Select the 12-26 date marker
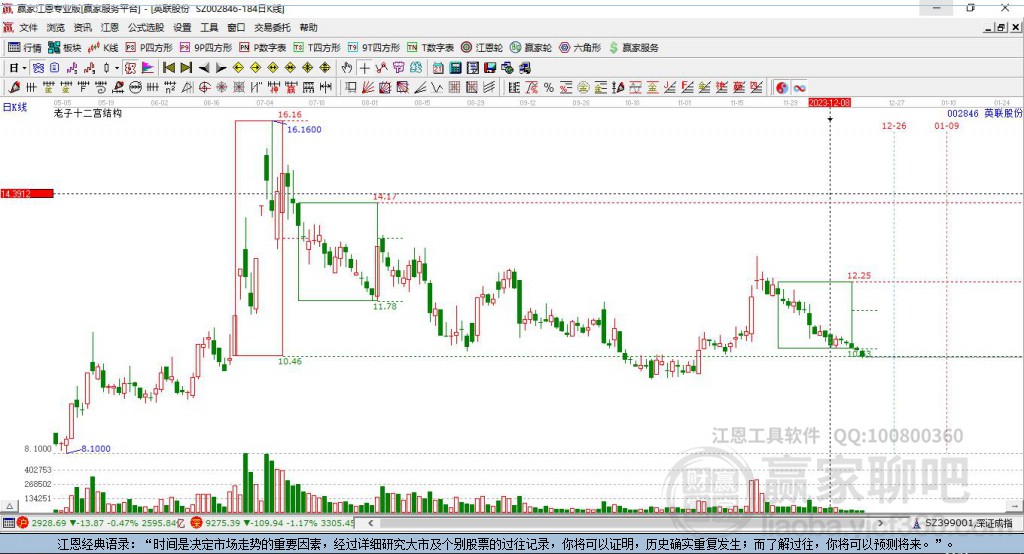 pos(894,125)
